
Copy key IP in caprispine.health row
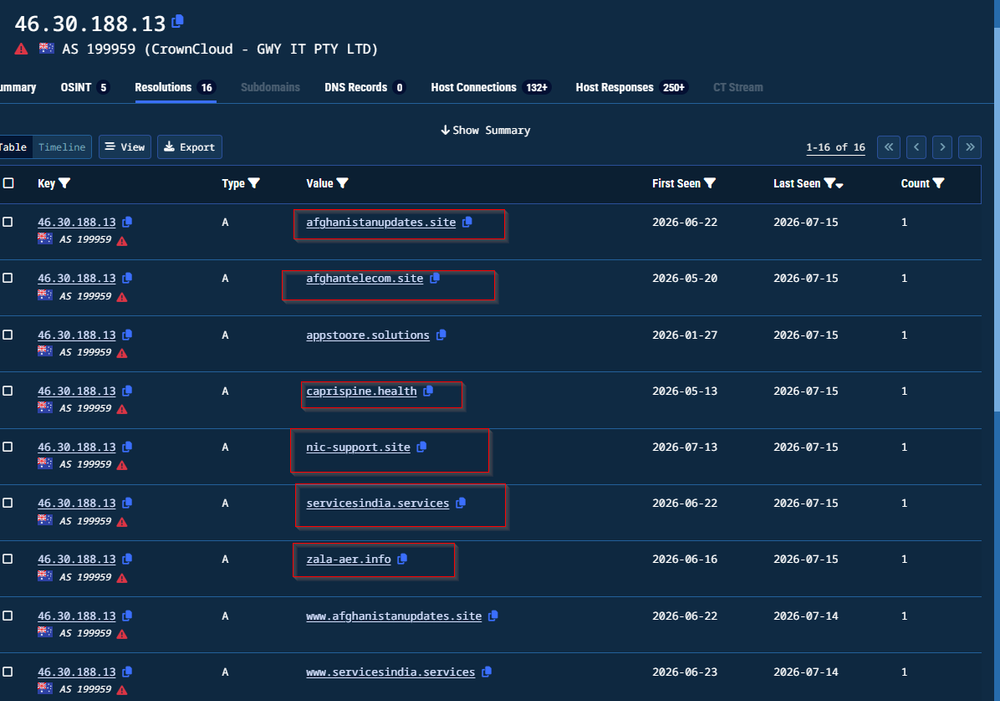tap(127, 391)
